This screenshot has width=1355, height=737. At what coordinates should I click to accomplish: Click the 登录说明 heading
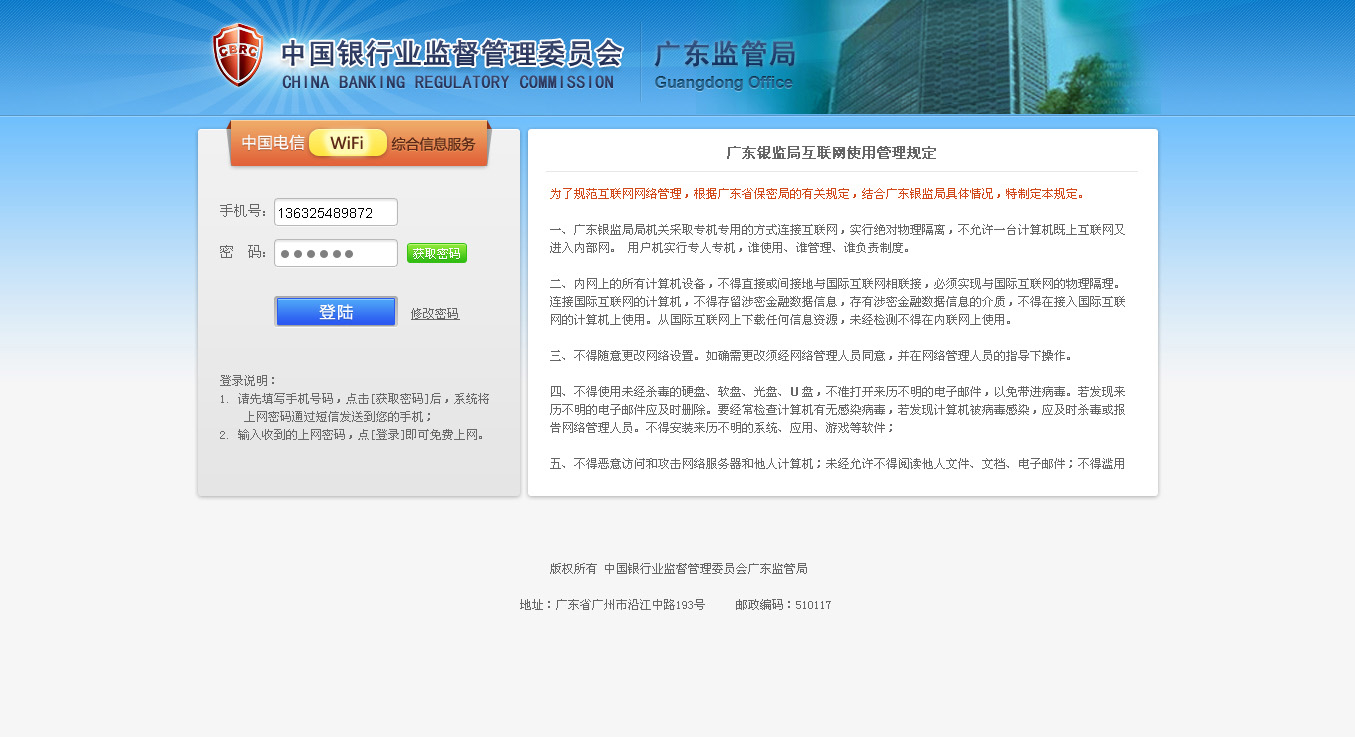(249, 380)
